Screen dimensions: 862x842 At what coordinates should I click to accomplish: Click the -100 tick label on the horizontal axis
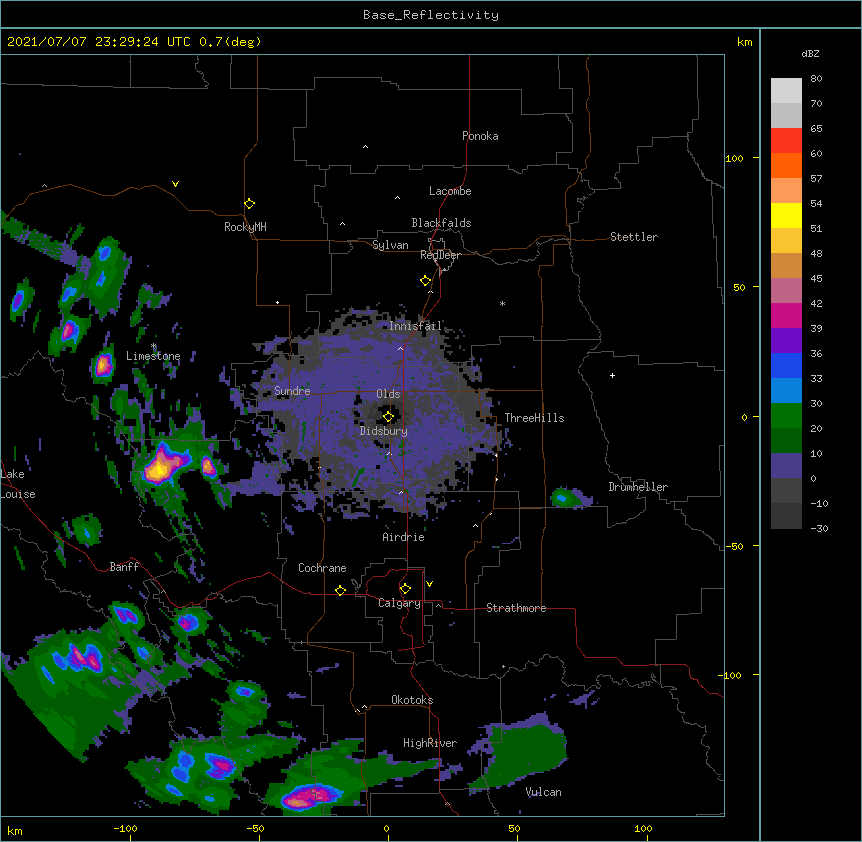(125, 829)
